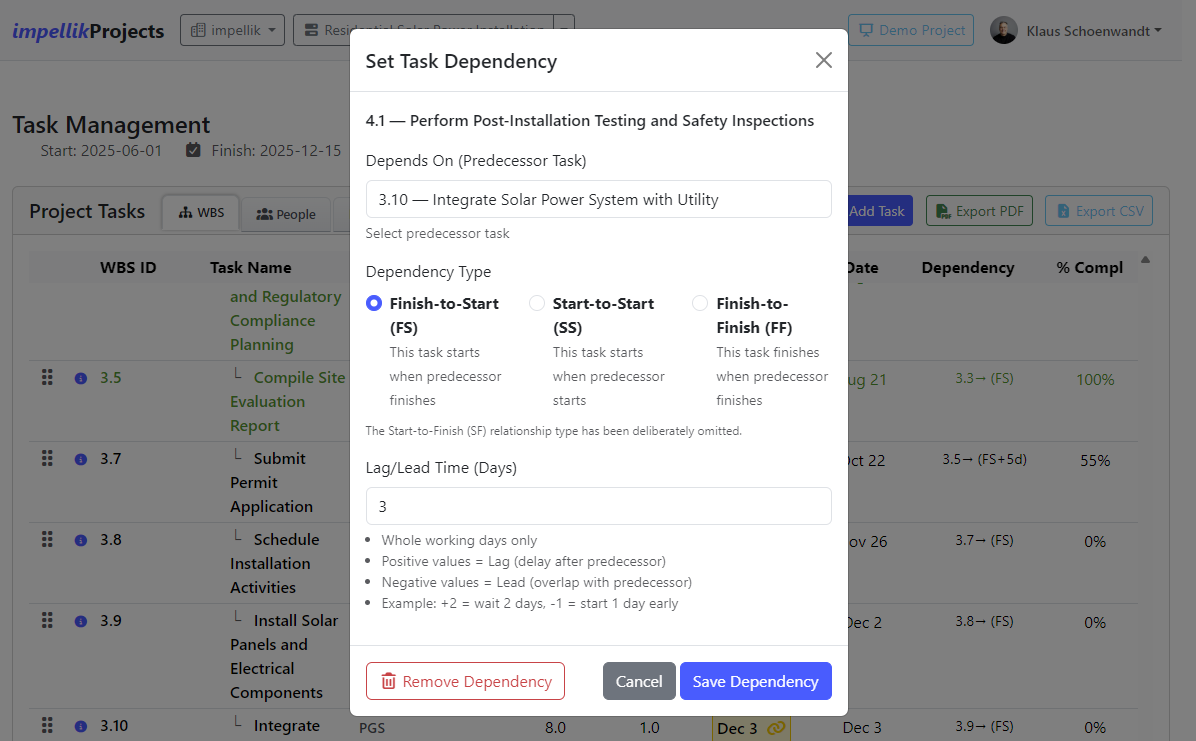The height and width of the screenshot is (741, 1196).
Task: Export tasks as CSV
Action: click(1099, 211)
